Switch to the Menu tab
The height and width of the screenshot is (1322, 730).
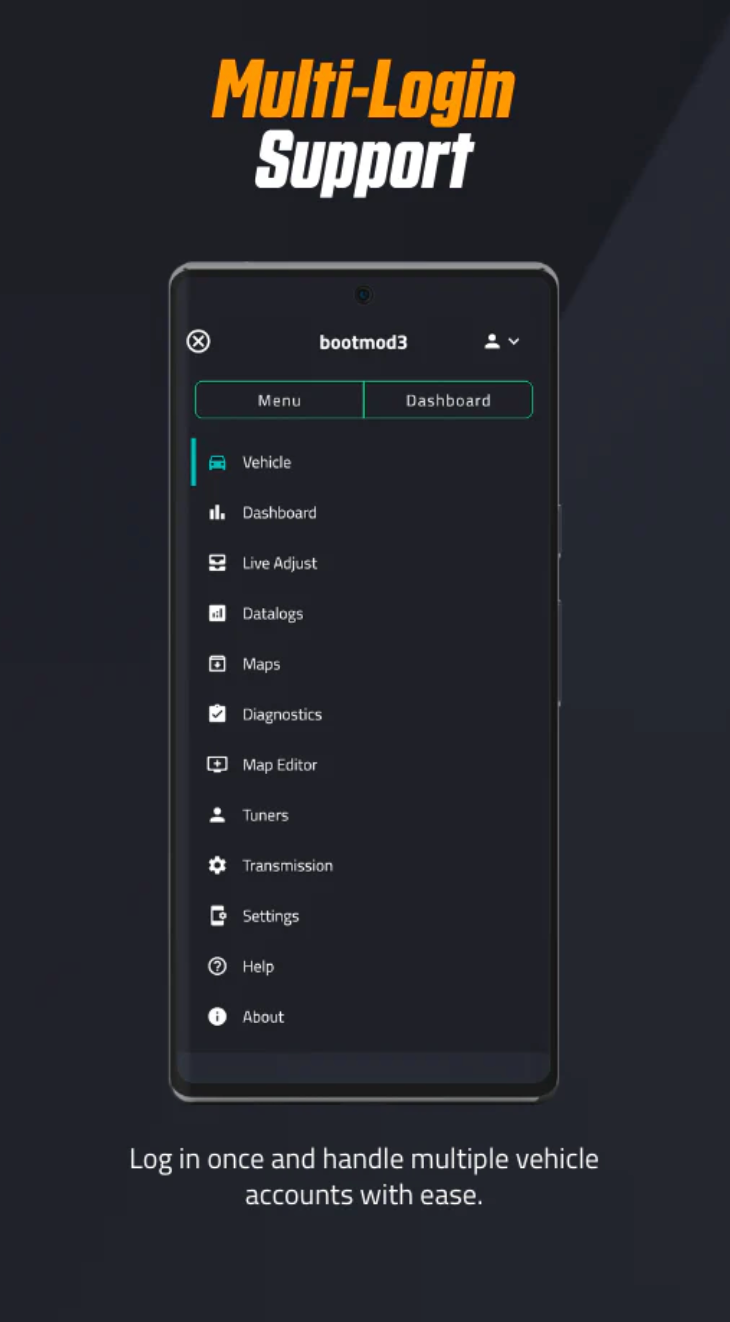[x=279, y=400]
